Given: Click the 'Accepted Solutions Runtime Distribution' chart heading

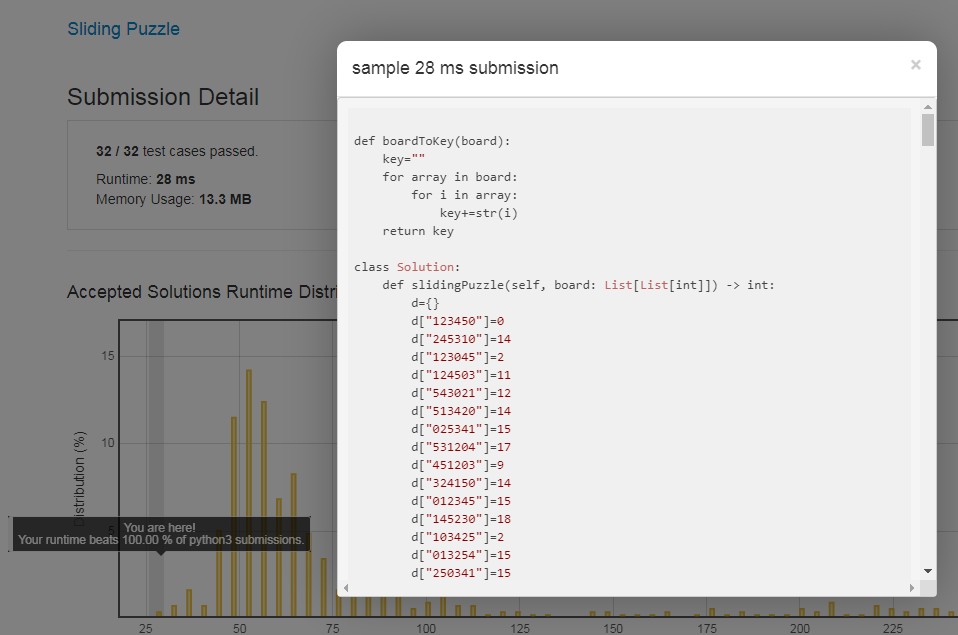Looking at the screenshot, I should point(202,292).
